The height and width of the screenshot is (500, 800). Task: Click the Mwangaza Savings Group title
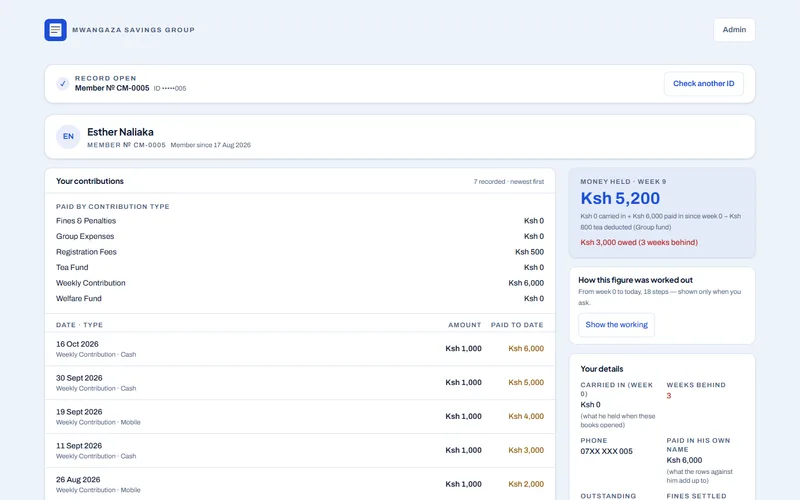pyautogui.click(x=133, y=30)
